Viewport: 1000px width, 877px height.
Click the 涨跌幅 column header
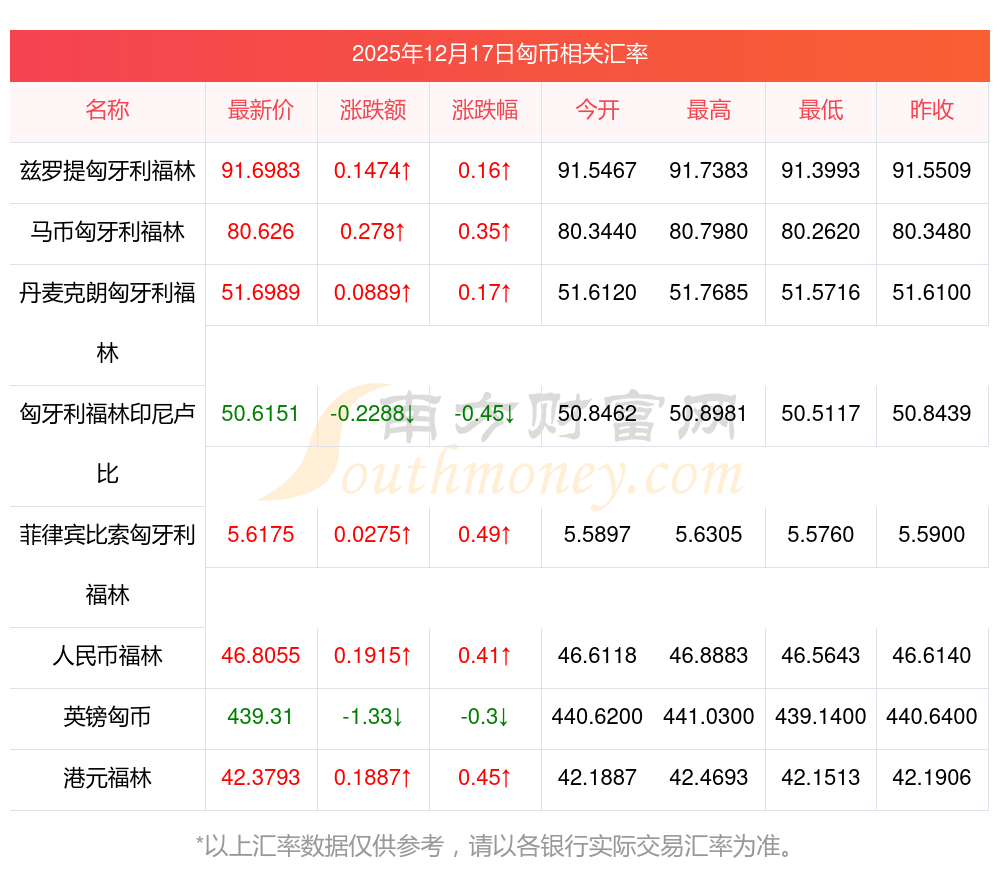tap(485, 110)
